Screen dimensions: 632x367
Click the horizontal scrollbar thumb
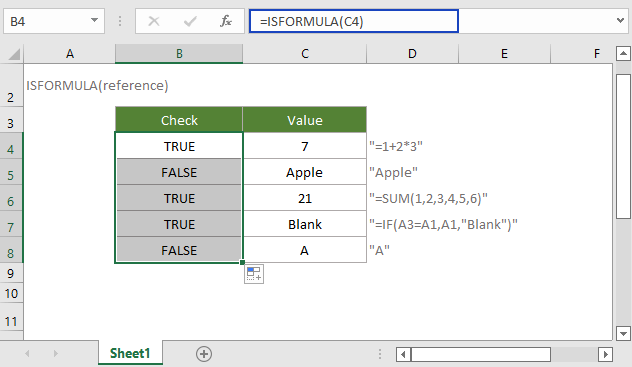pyautogui.click(x=480, y=355)
